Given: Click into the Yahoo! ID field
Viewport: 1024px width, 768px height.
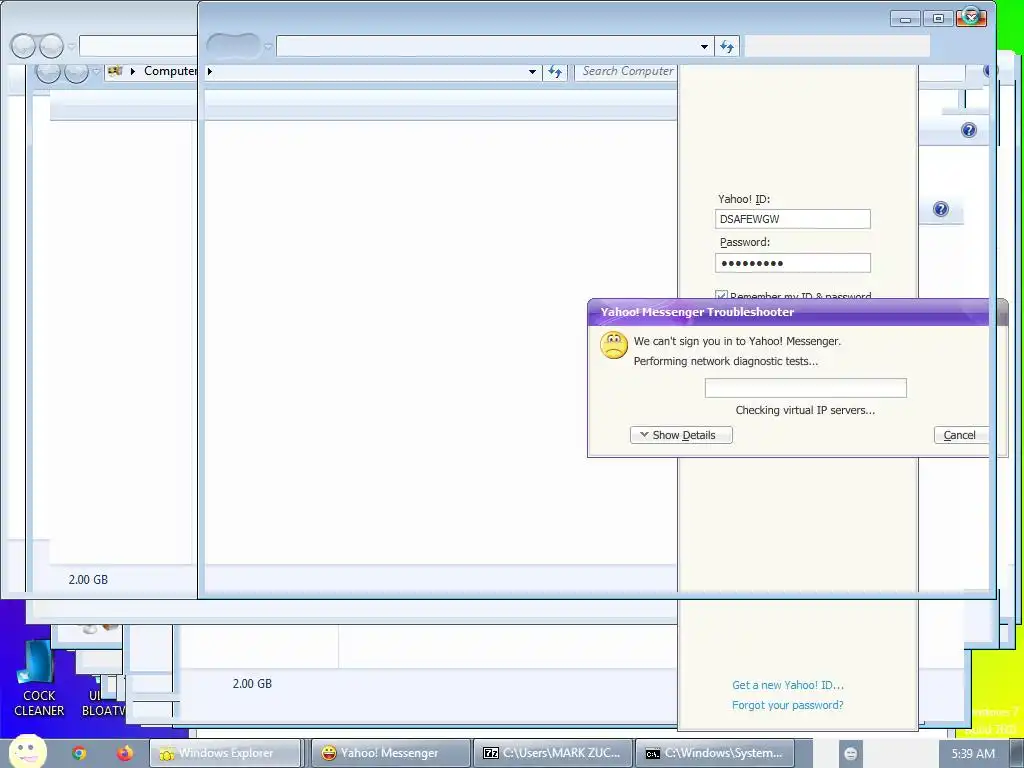Looking at the screenshot, I should coord(792,219).
